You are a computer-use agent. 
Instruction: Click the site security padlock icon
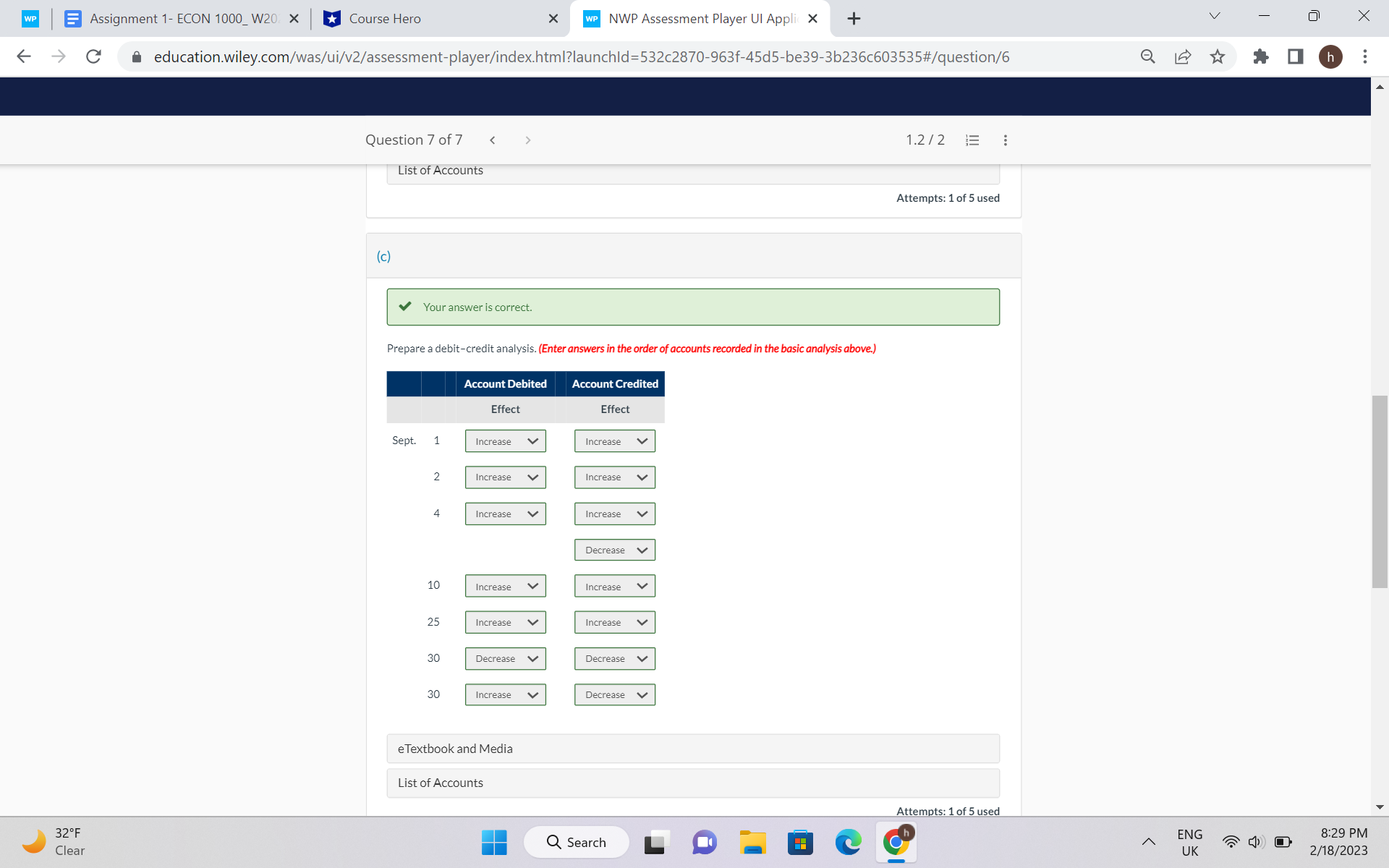coord(136,56)
